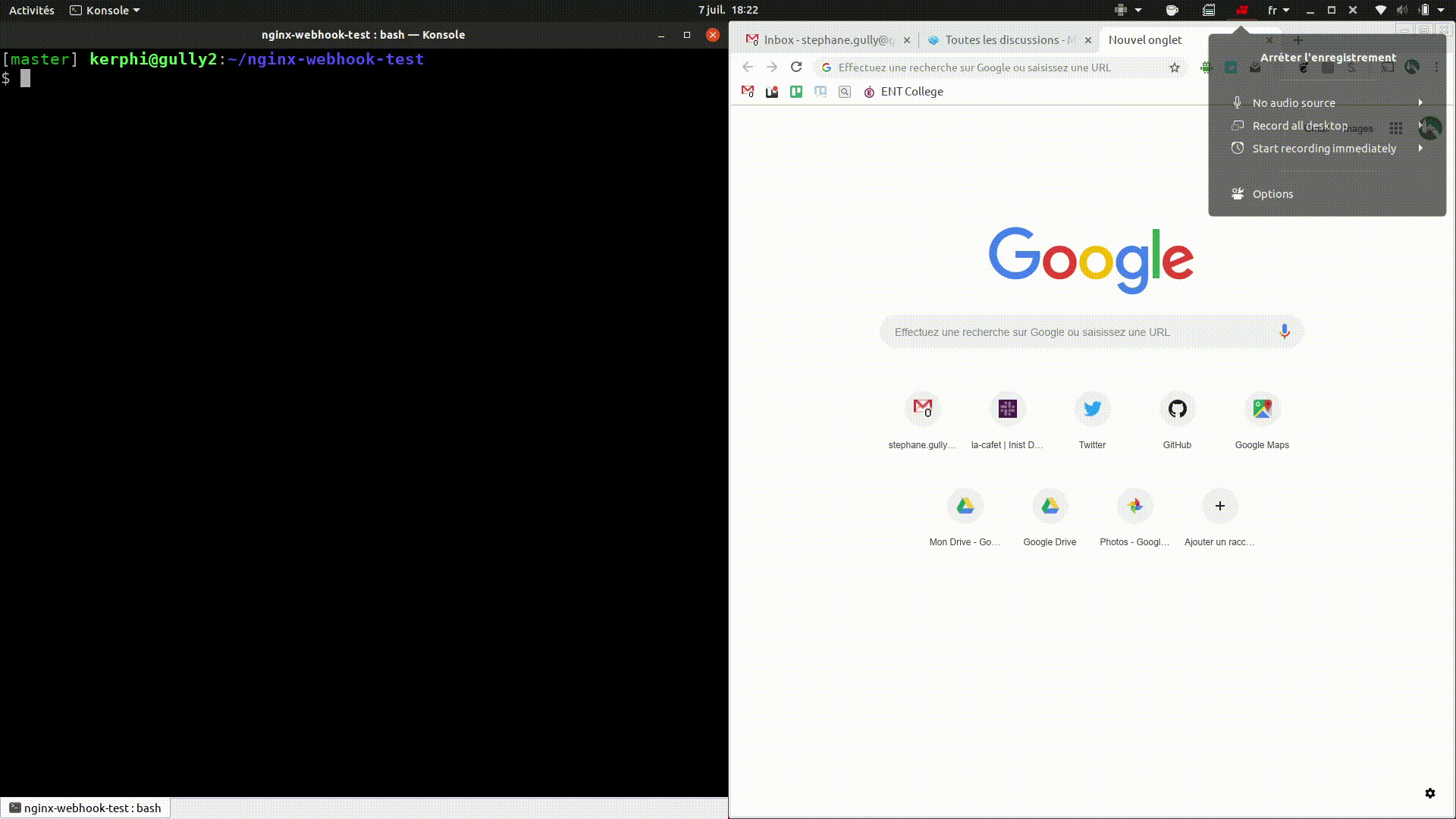The image size is (1456, 819).
Task: Click Mon Drive - Google Drive shortcut
Action: tap(964, 506)
